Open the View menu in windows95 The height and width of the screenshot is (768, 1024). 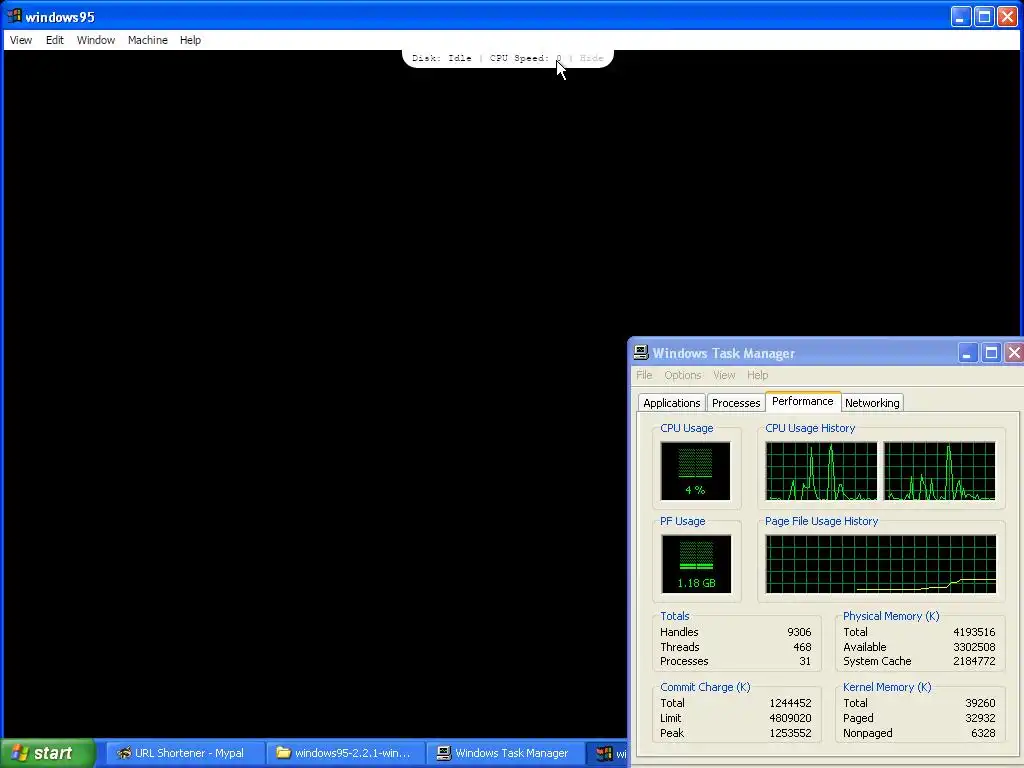click(x=21, y=40)
